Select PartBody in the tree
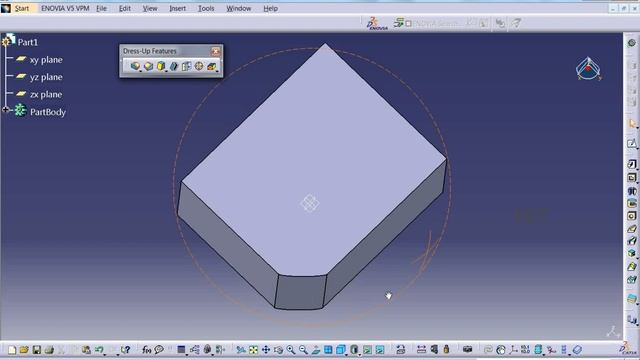The height and width of the screenshot is (360, 640). pos(48,112)
